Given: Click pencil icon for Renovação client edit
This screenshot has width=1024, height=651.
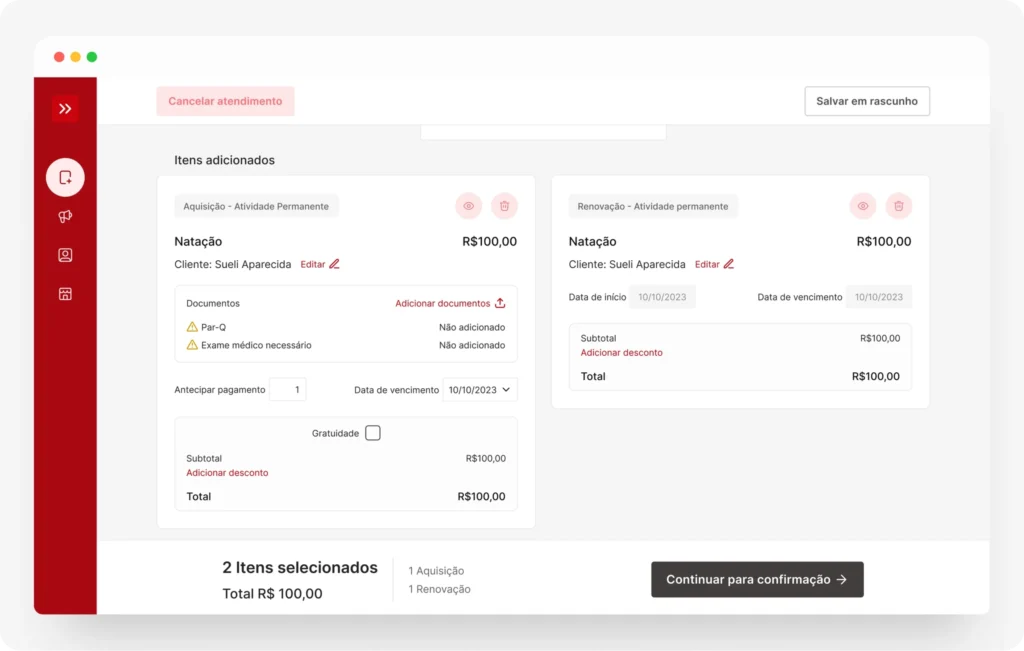Looking at the screenshot, I should [x=728, y=264].
